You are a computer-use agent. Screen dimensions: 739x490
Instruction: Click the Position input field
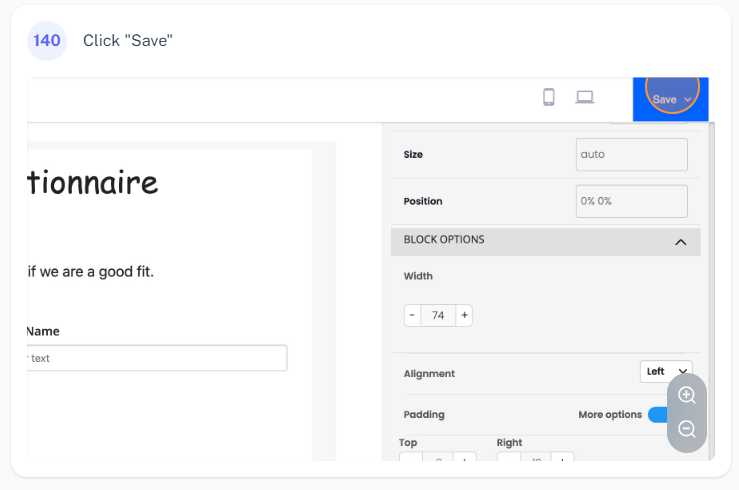click(x=632, y=201)
